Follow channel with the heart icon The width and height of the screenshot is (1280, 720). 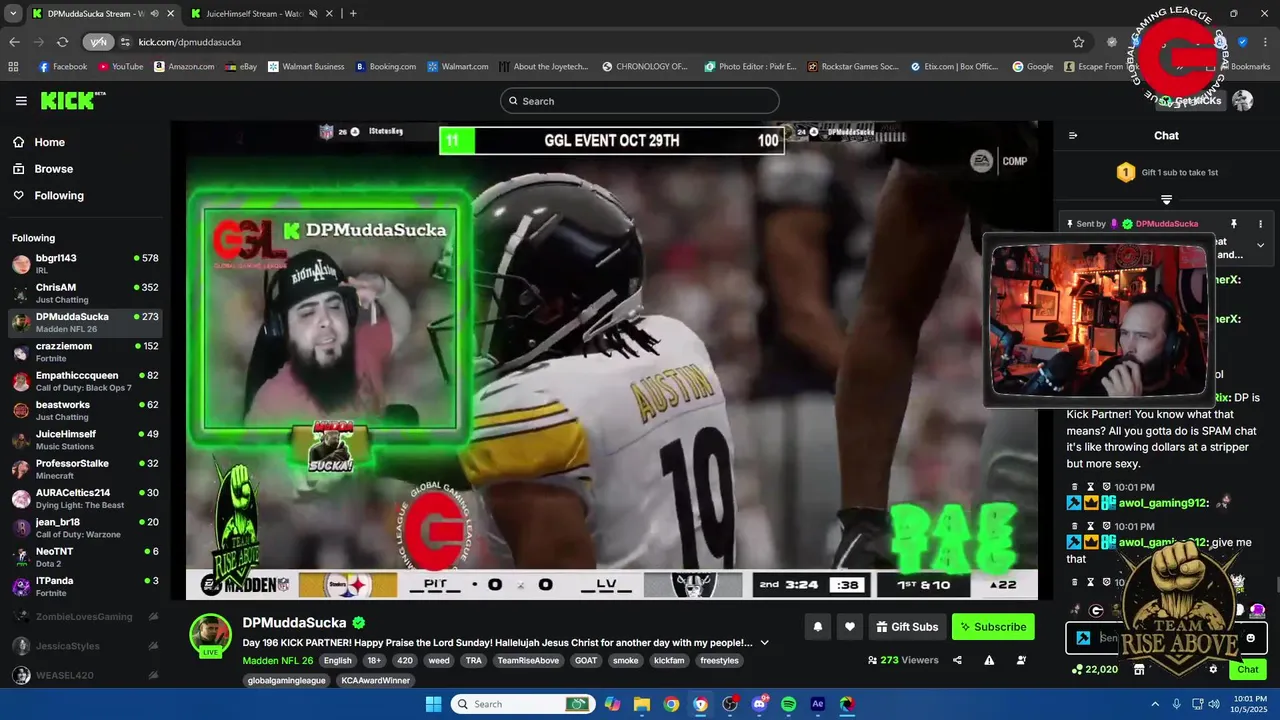click(x=849, y=627)
